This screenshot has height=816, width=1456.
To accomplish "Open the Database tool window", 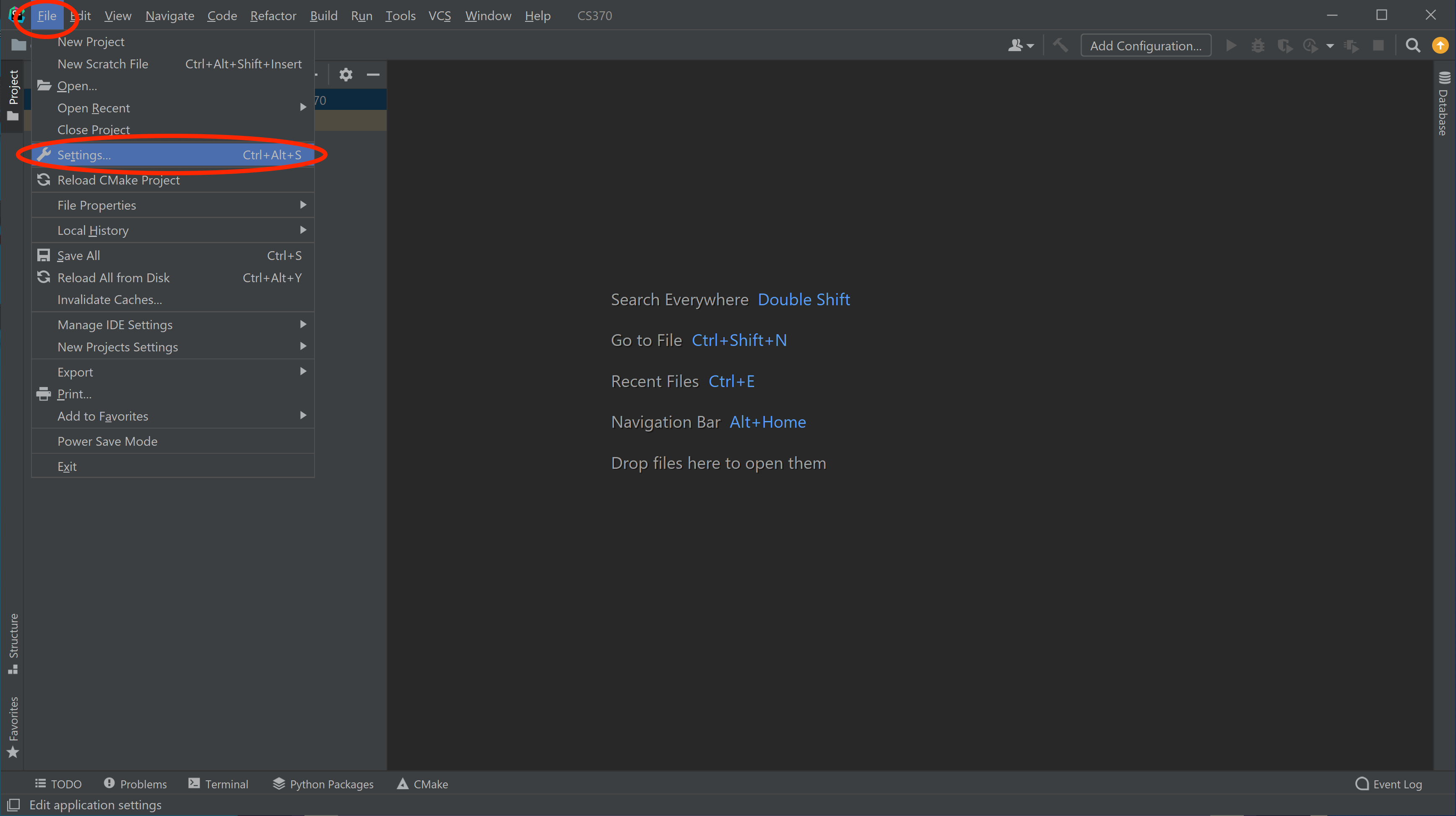I will [x=1443, y=104].
